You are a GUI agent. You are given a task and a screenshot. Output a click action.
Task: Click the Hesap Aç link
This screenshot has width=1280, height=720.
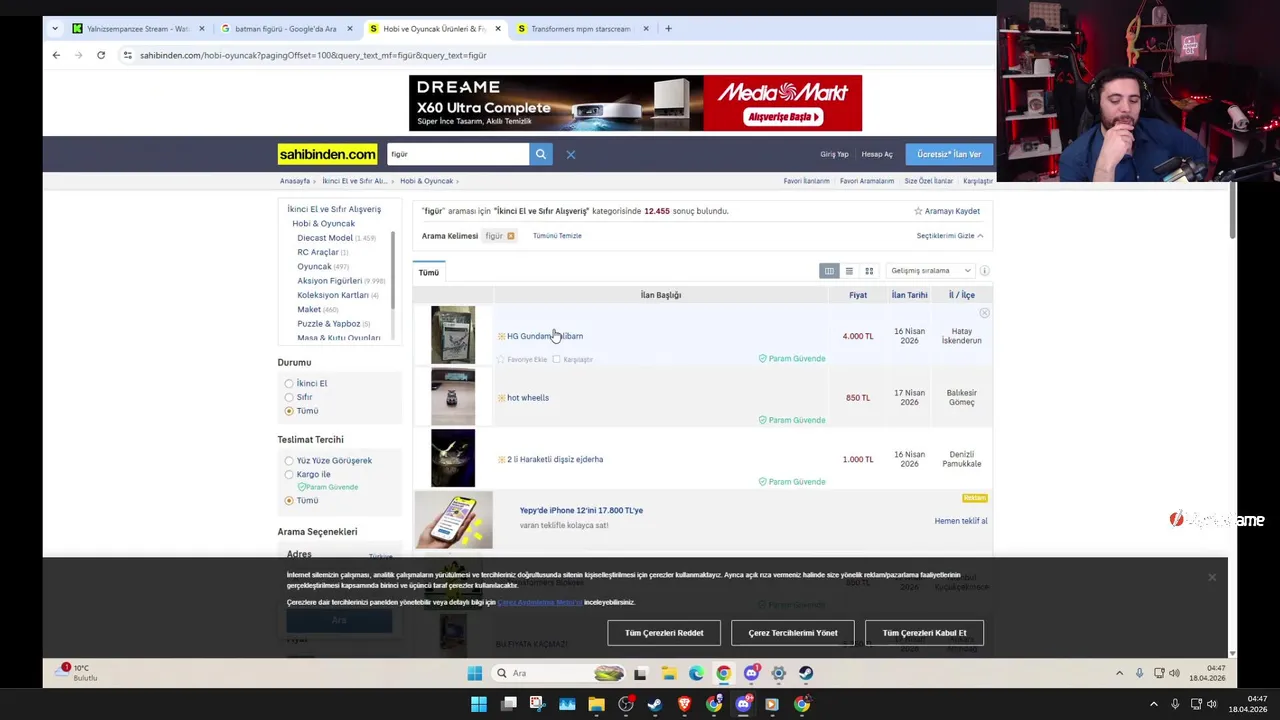[877, 154]
